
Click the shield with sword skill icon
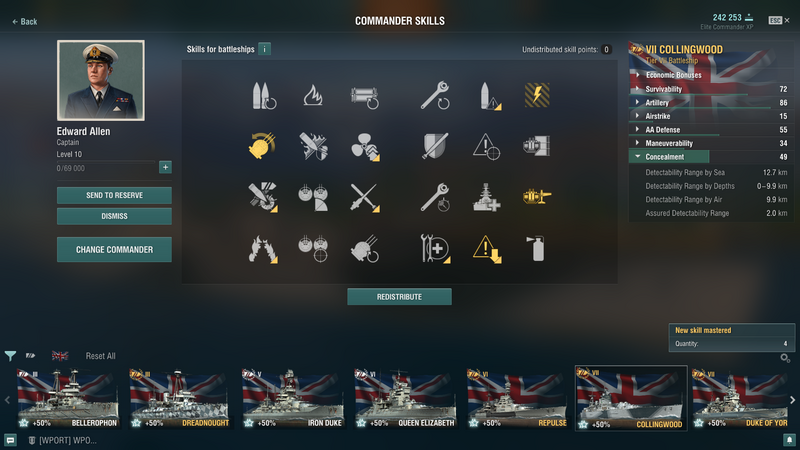click(x=435, y=146)
